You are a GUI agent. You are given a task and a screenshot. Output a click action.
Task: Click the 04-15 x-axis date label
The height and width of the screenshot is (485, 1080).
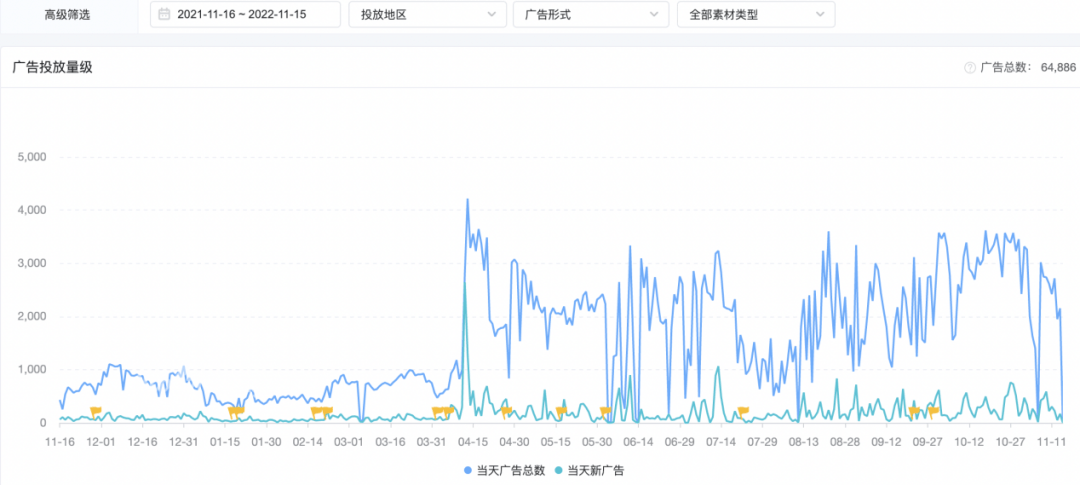click(x=473, y=441)
